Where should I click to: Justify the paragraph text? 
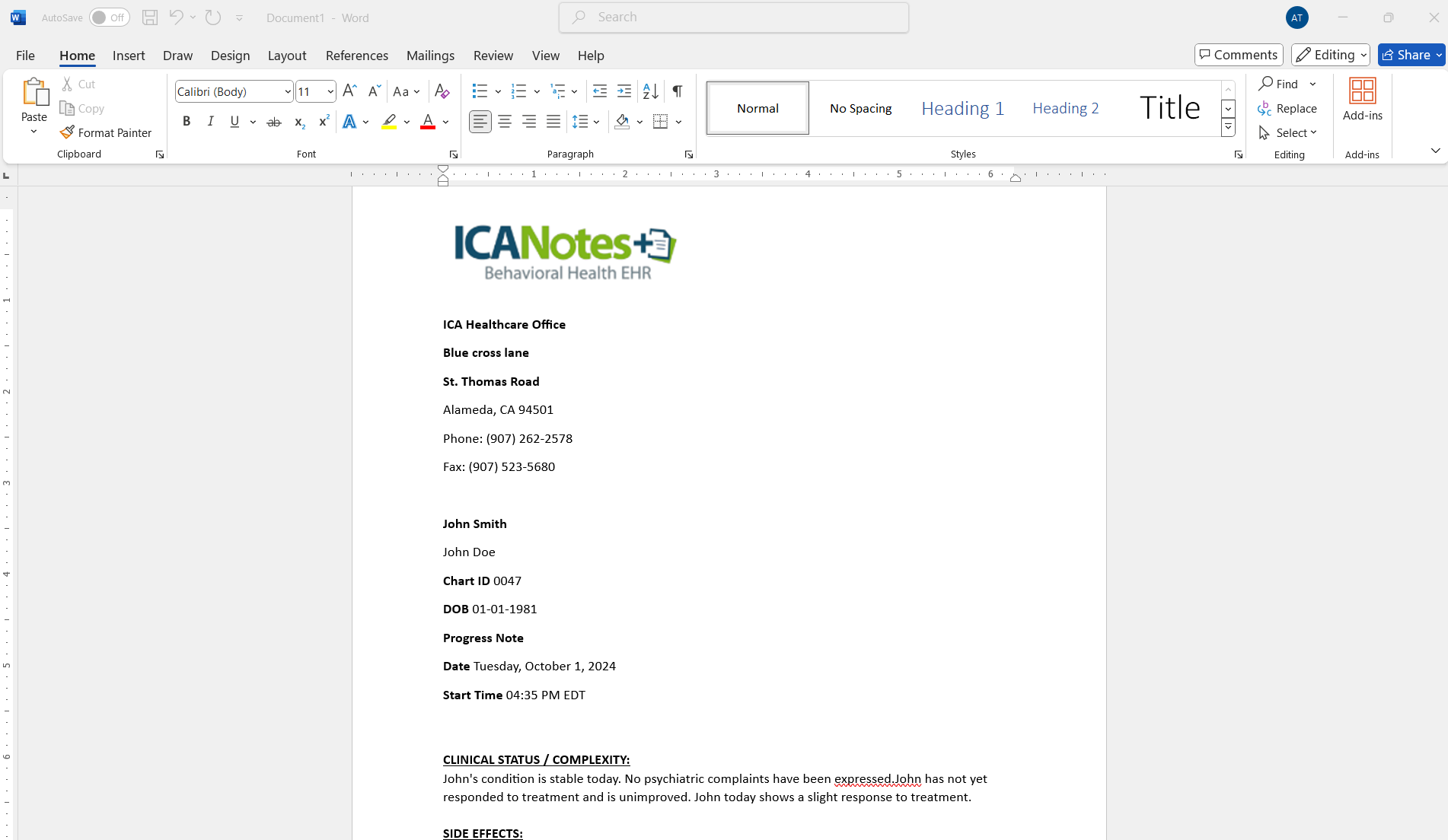point(553,122)
